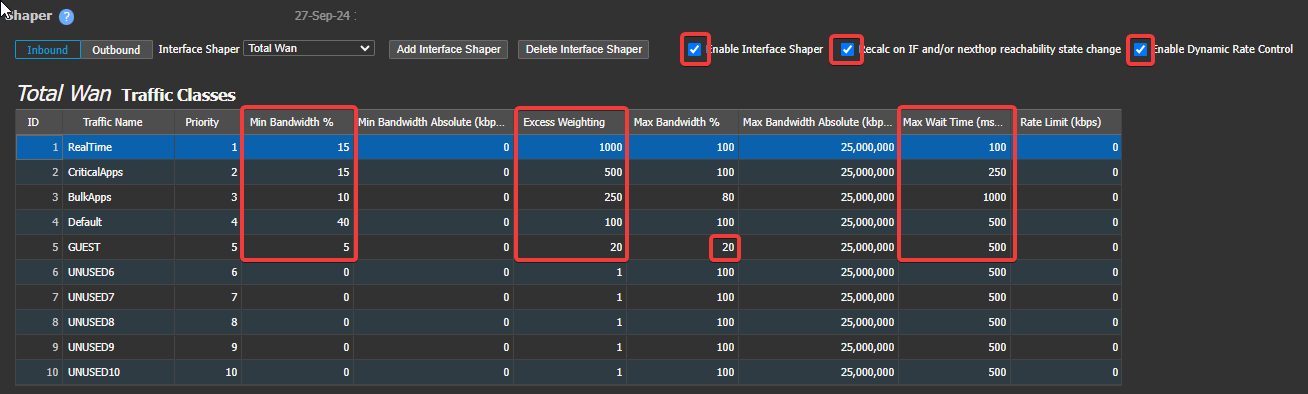Edit CriticalApps Min Bandwidth % value 15
Screen dimensions: 1308x394
click(x=298, y=172)
